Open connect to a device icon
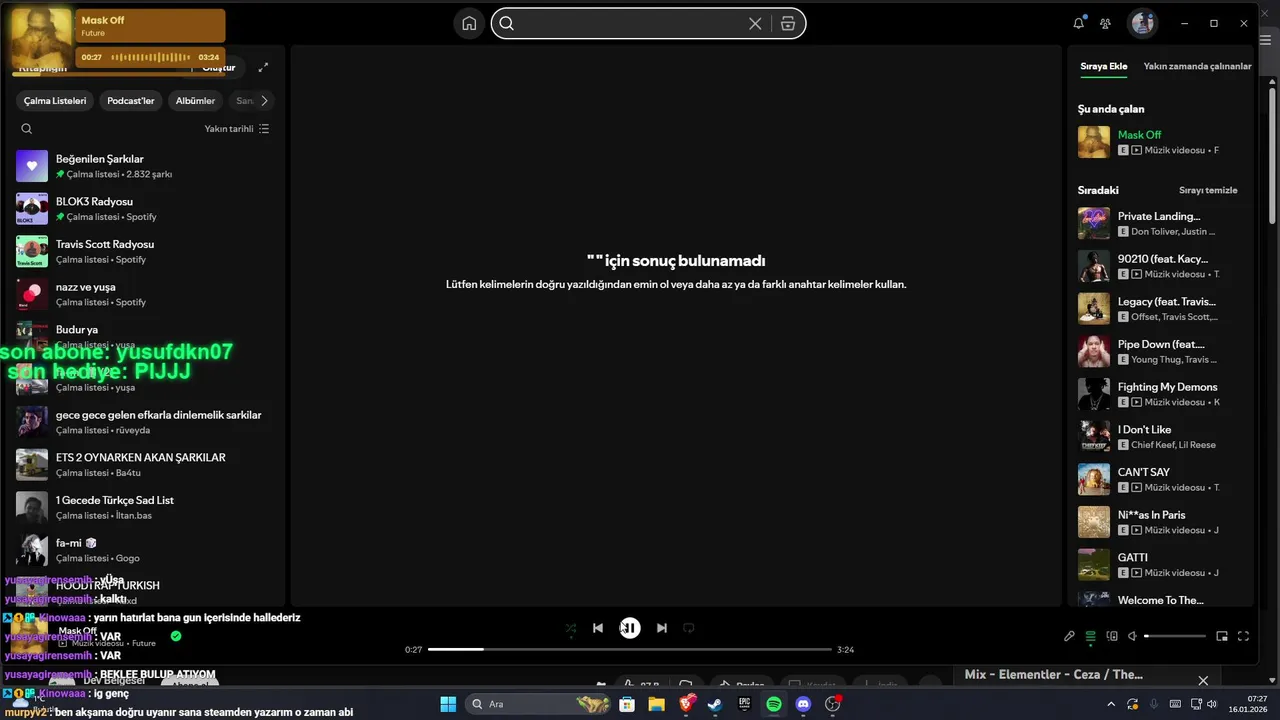1280x720 pixels. click(1112, 636)
